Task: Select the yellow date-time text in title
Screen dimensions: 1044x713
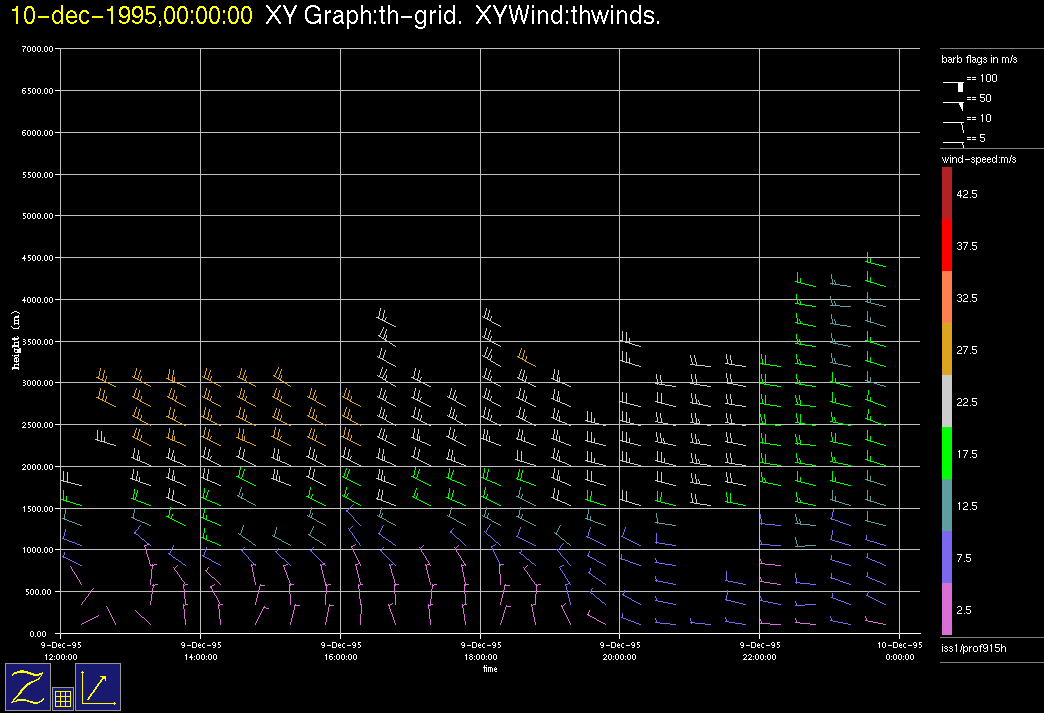Action: coord(131,16)
